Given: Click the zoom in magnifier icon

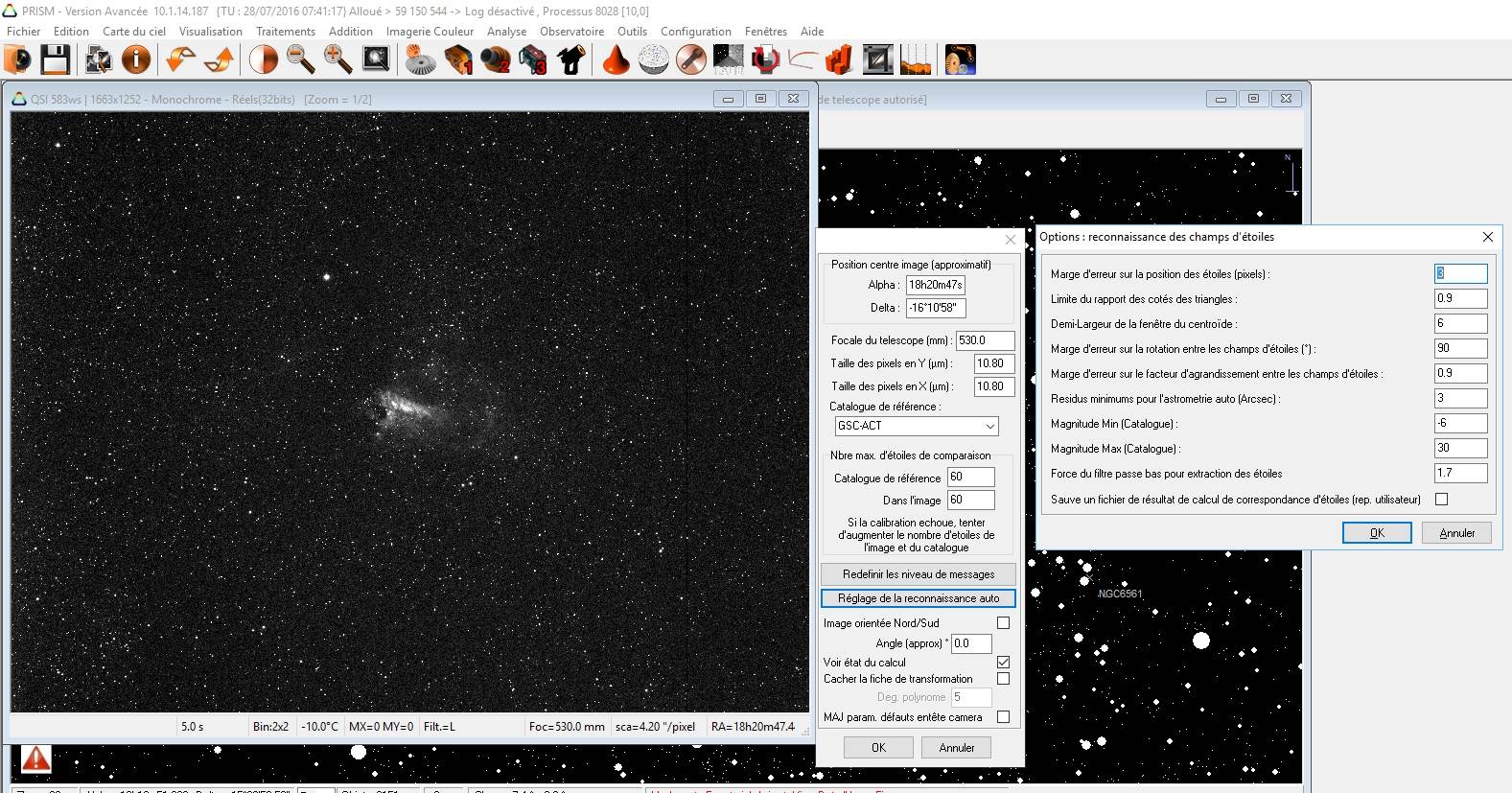Looking at the screenshot, I should pos(337,59).
